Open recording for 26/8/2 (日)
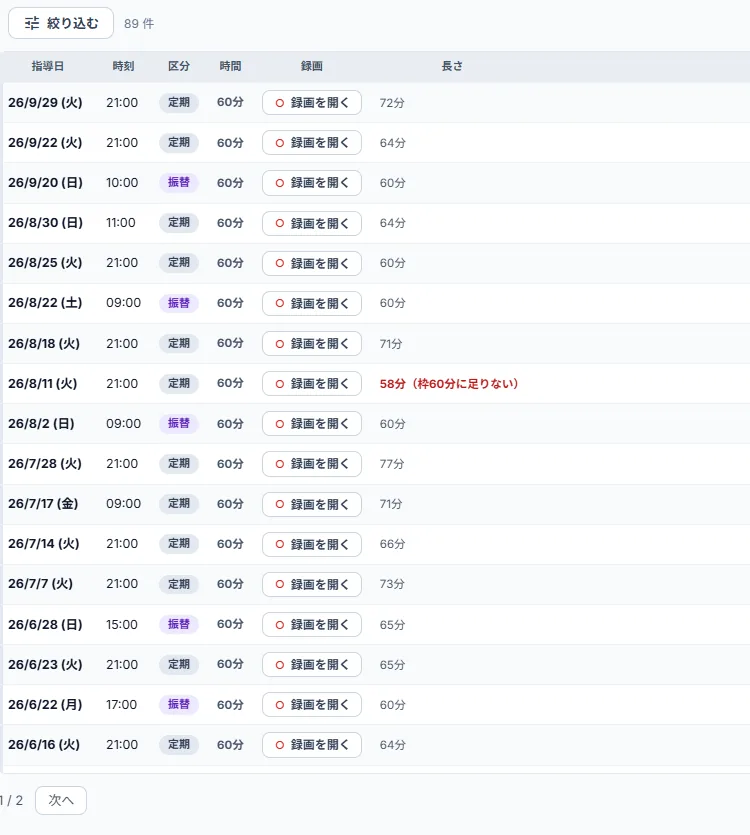The image size is (750, 835). point(312,423)
